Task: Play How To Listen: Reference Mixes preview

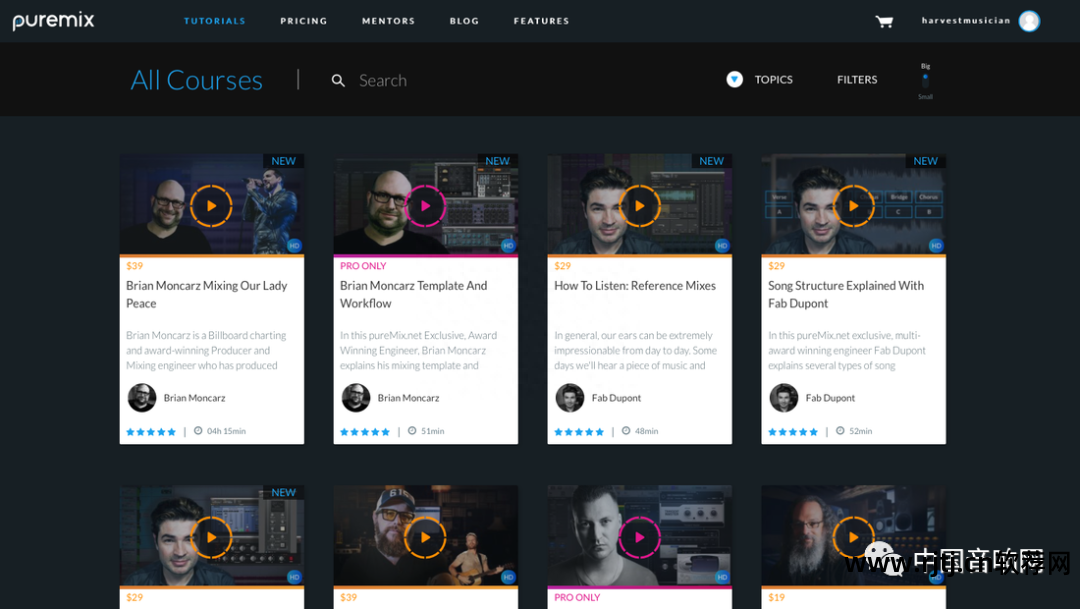Action: point(639,206)
